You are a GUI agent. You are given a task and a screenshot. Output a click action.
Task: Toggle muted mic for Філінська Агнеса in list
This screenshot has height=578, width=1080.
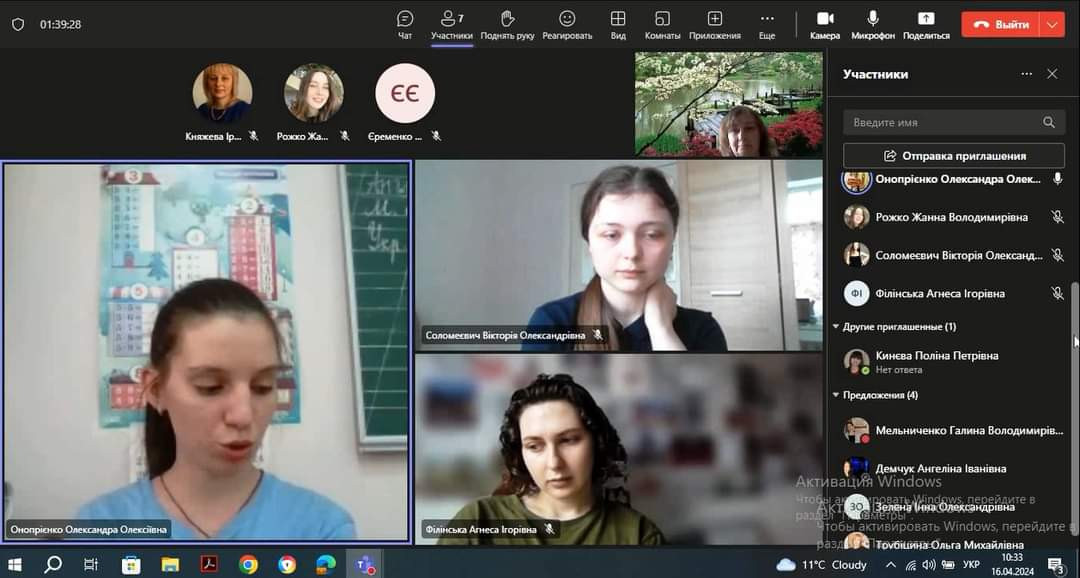pos(1057,293)
